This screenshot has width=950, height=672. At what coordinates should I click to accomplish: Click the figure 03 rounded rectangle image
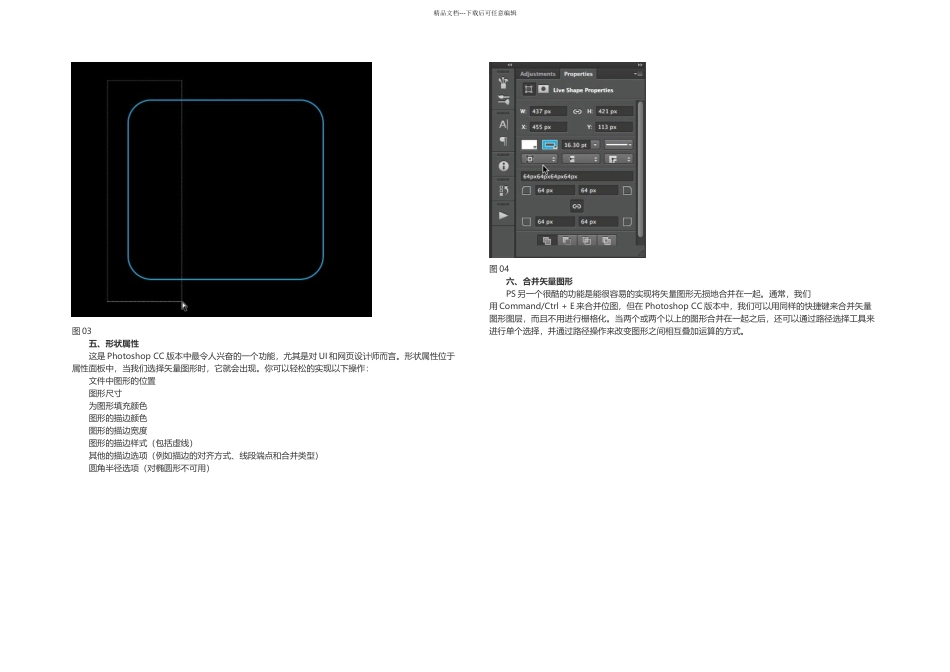tap(221, 189)
